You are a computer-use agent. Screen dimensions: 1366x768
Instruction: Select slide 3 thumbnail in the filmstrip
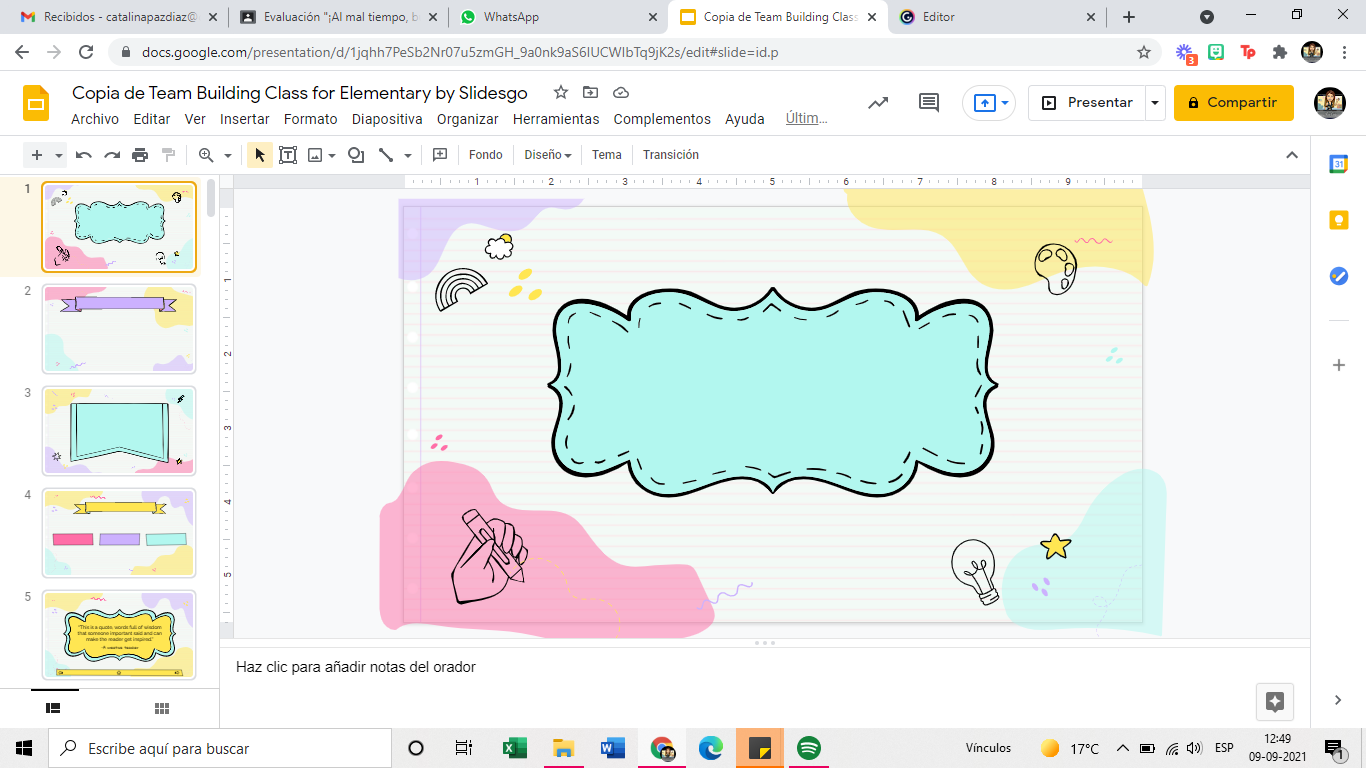coord(119,431)
